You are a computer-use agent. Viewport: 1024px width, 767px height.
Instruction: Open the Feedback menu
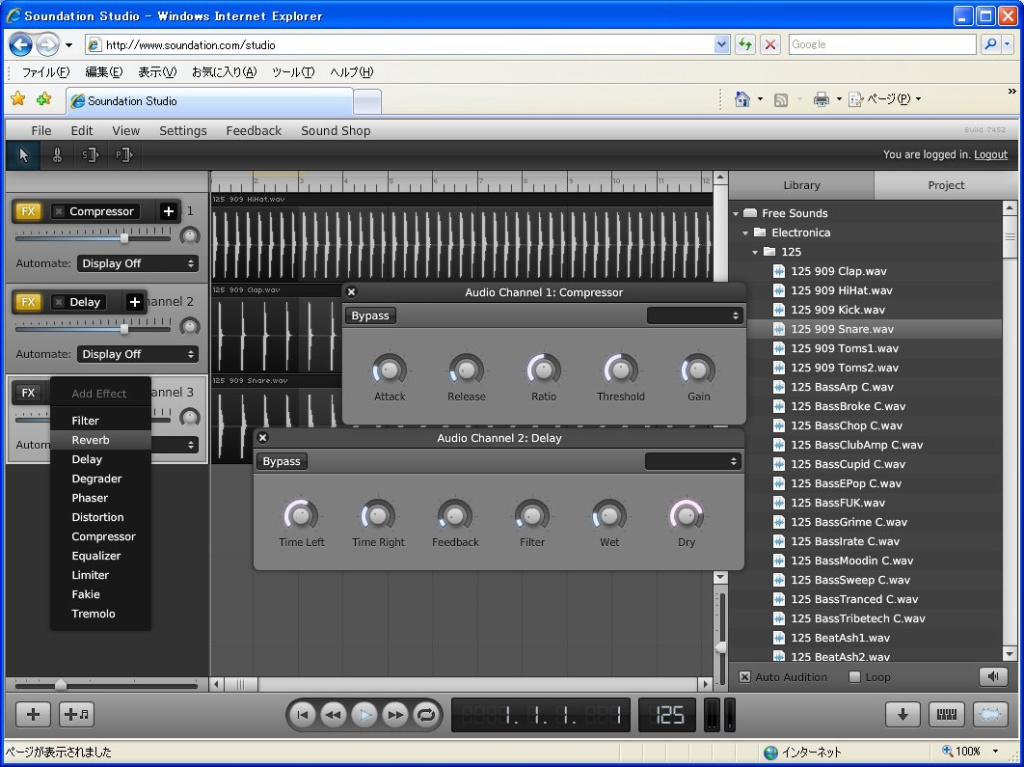click(x=253, y=131)
